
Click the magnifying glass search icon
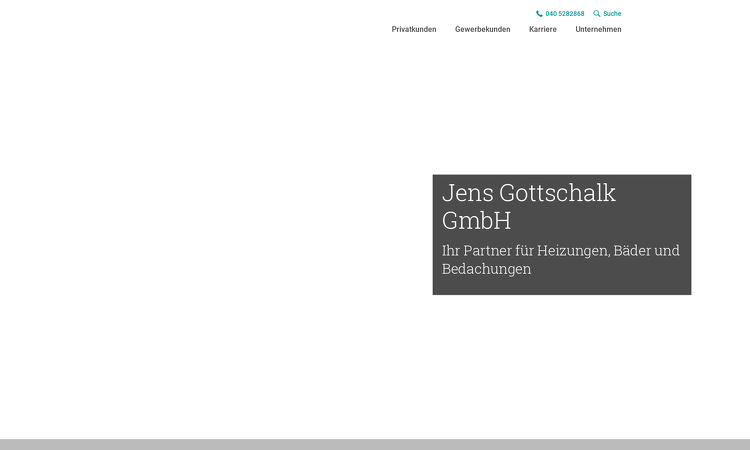click(x=596, y=14)
